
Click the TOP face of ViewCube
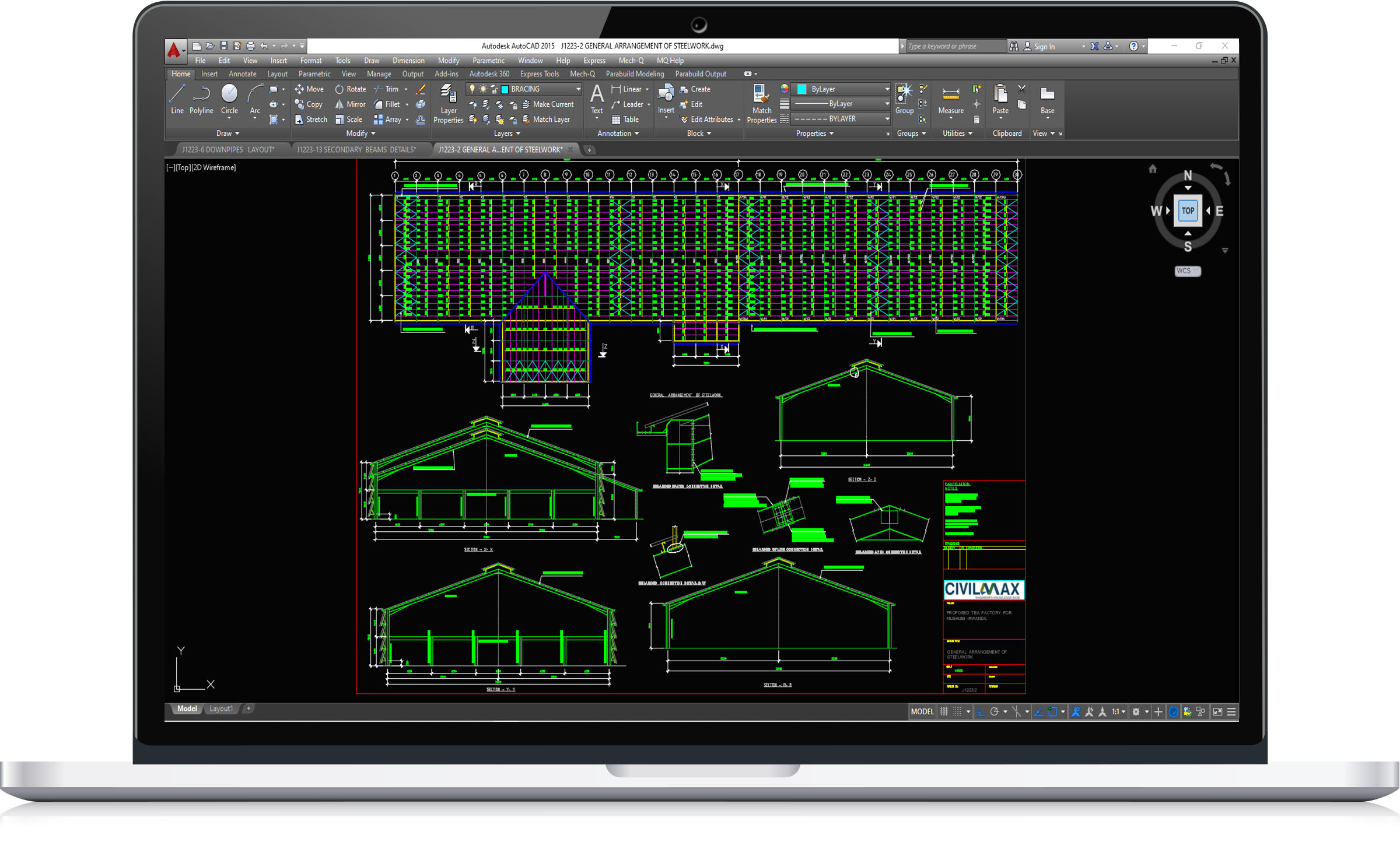pos(1188,210)
